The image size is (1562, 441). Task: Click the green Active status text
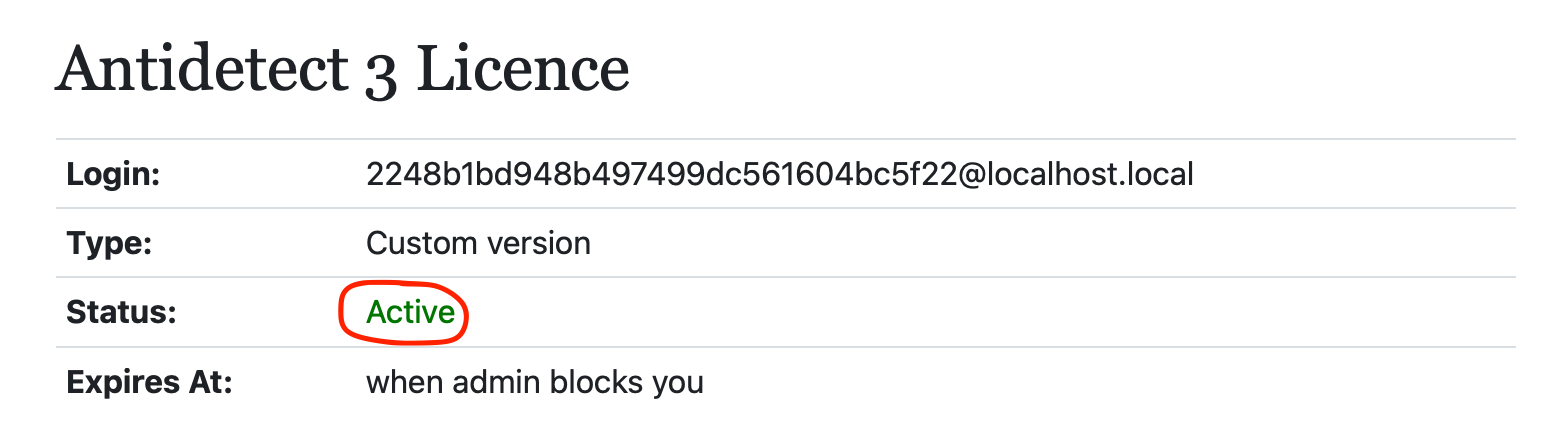click(410, 313)
